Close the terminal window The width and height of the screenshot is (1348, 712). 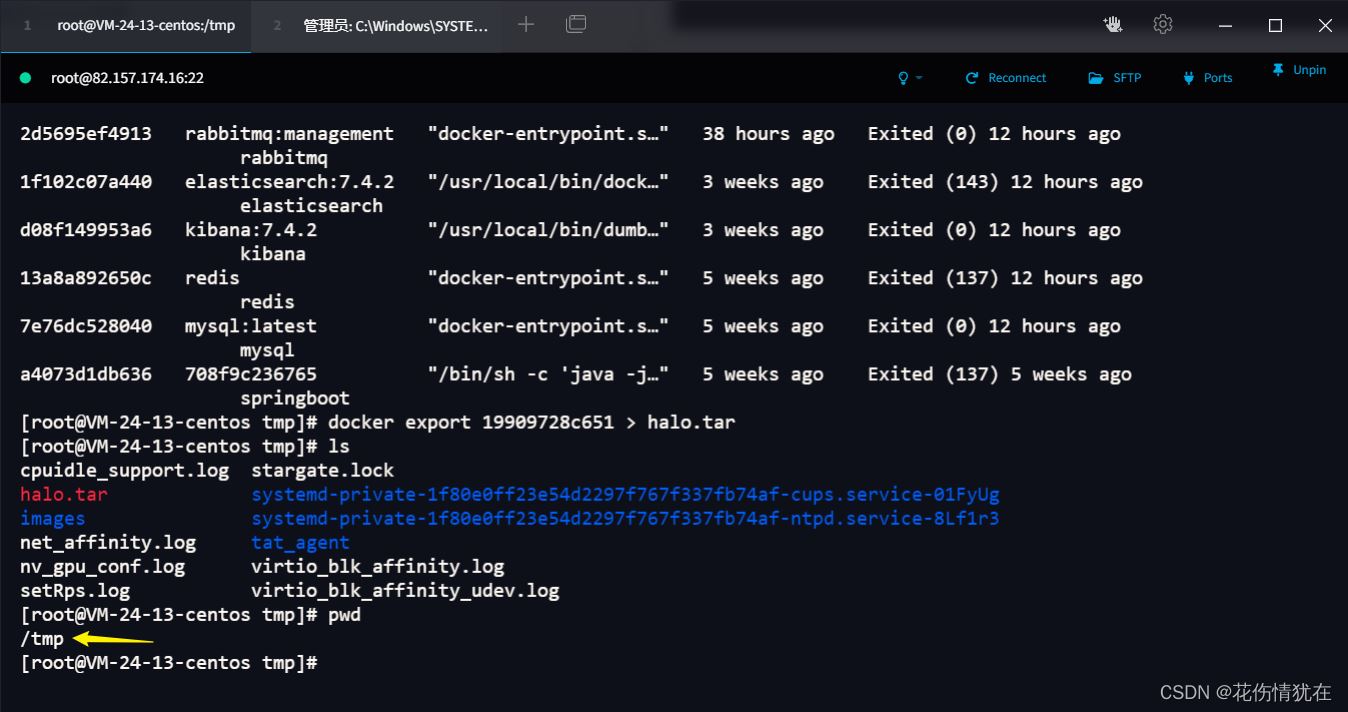point(1324,26)
